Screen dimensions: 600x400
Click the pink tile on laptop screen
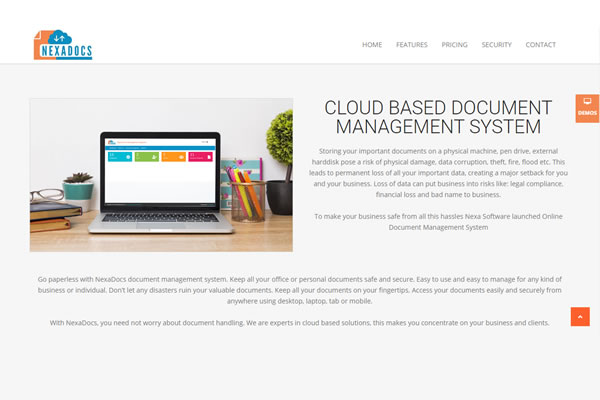coord(200,157)
